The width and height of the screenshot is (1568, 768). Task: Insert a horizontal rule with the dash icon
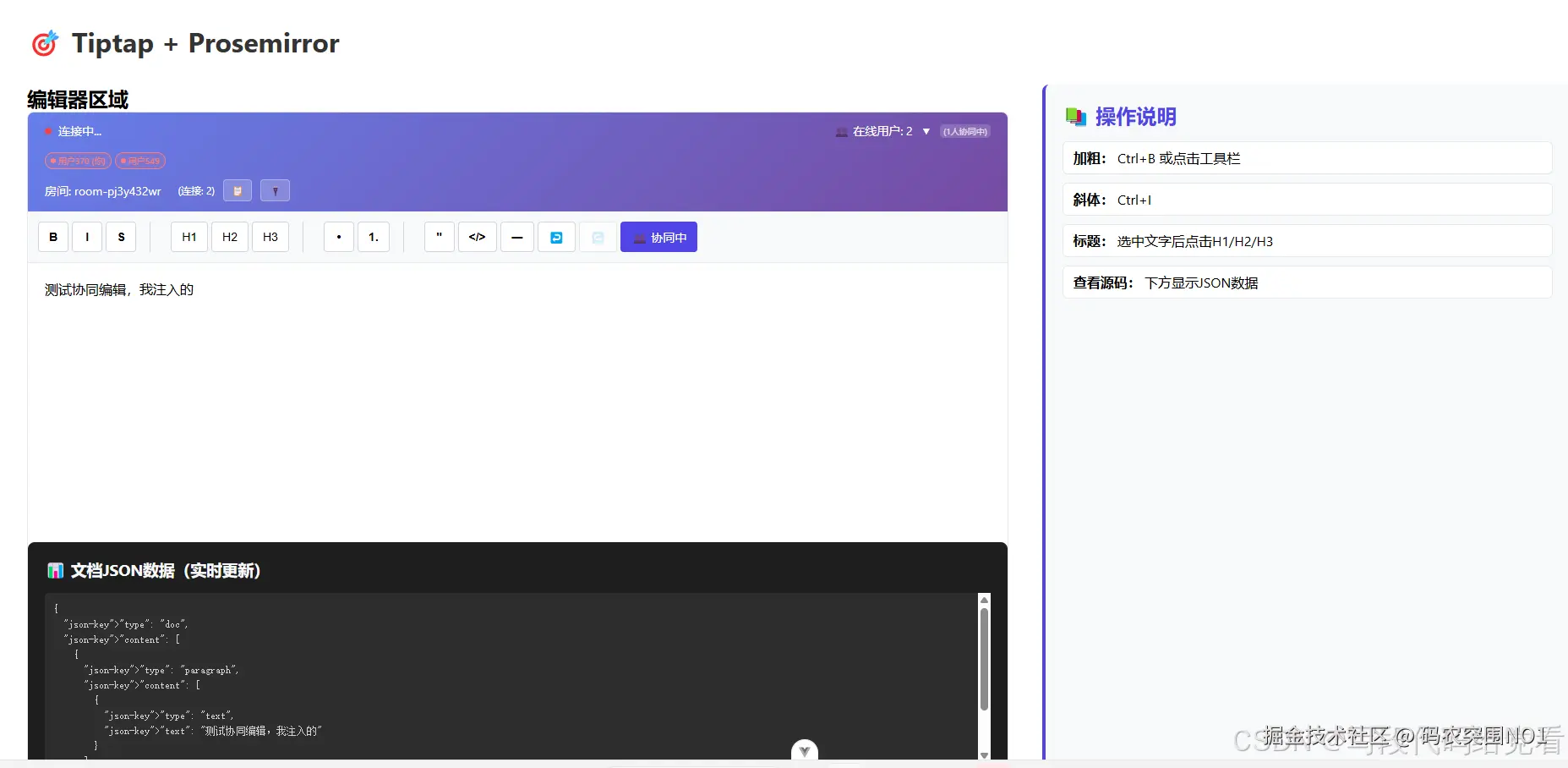click(516, 237)
